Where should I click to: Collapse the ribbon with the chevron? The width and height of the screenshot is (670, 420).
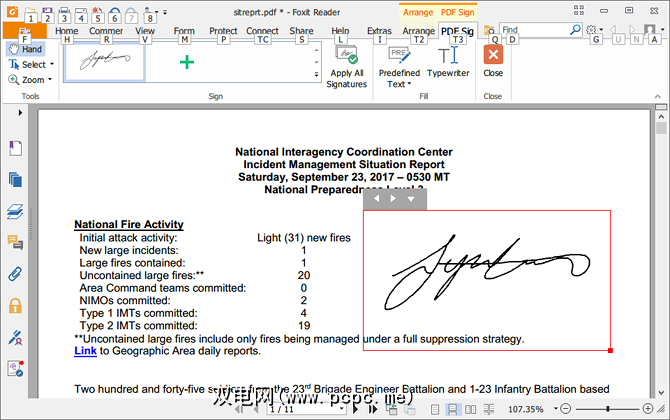[x=658, y=97]
